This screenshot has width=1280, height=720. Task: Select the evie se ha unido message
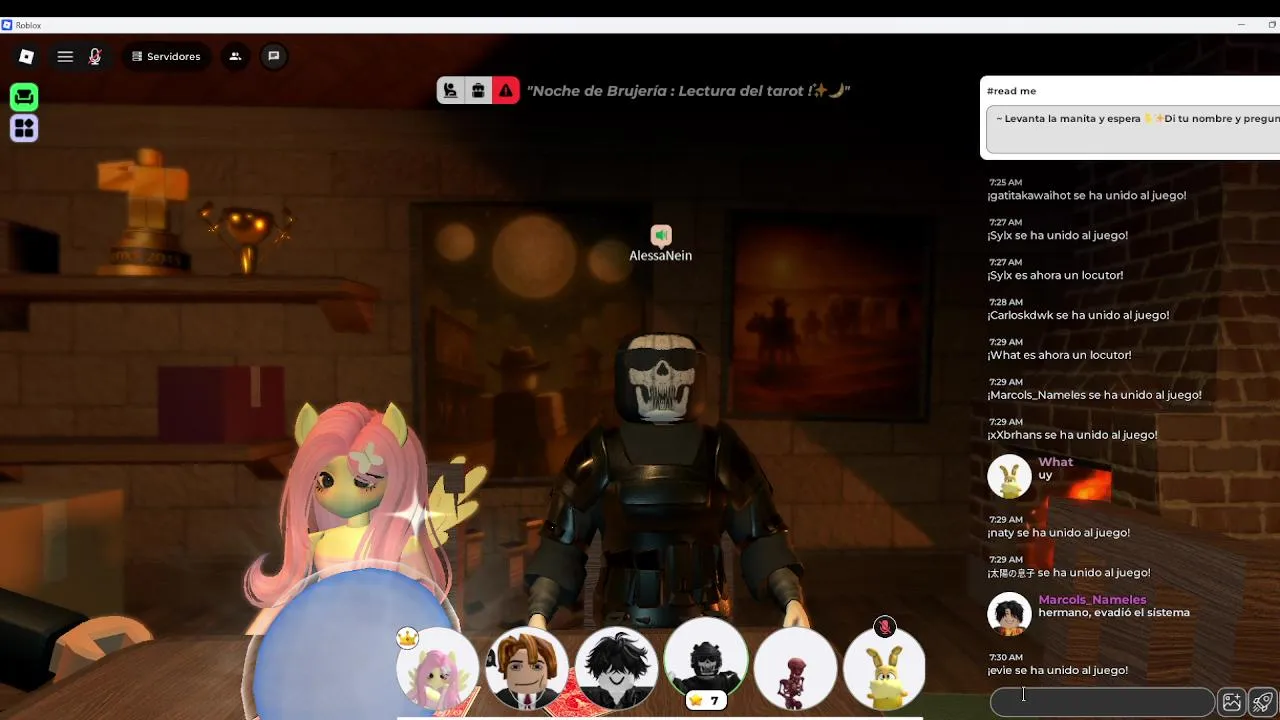click(1057, 671)
